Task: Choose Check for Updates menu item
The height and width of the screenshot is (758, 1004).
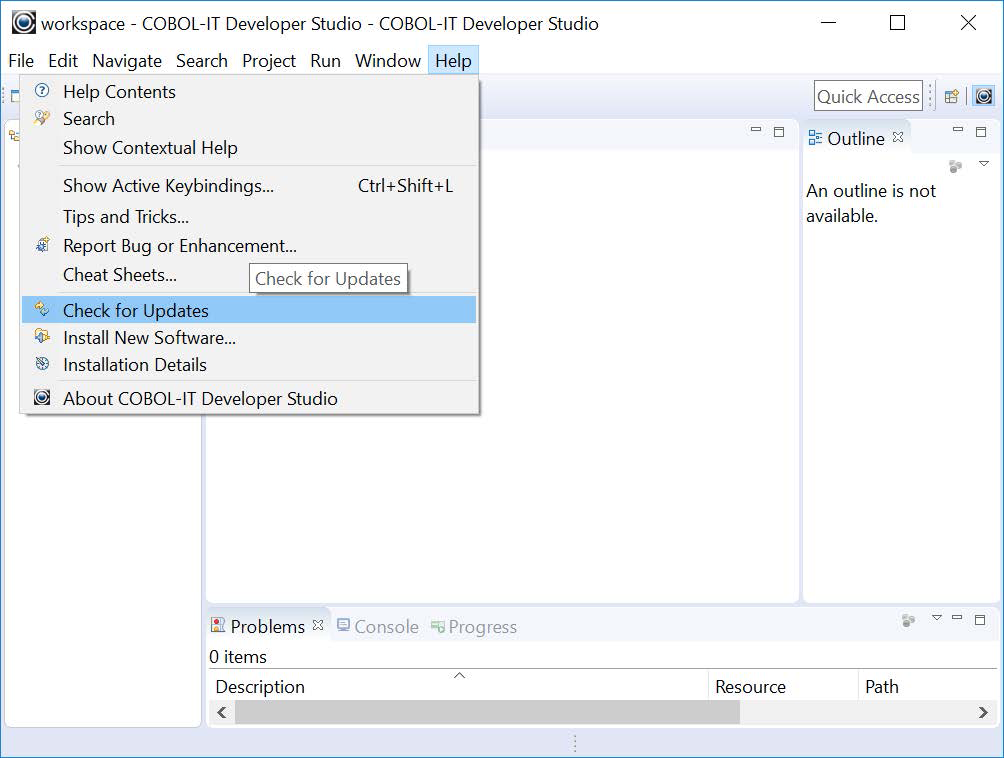Action: (x=136, y=310)
